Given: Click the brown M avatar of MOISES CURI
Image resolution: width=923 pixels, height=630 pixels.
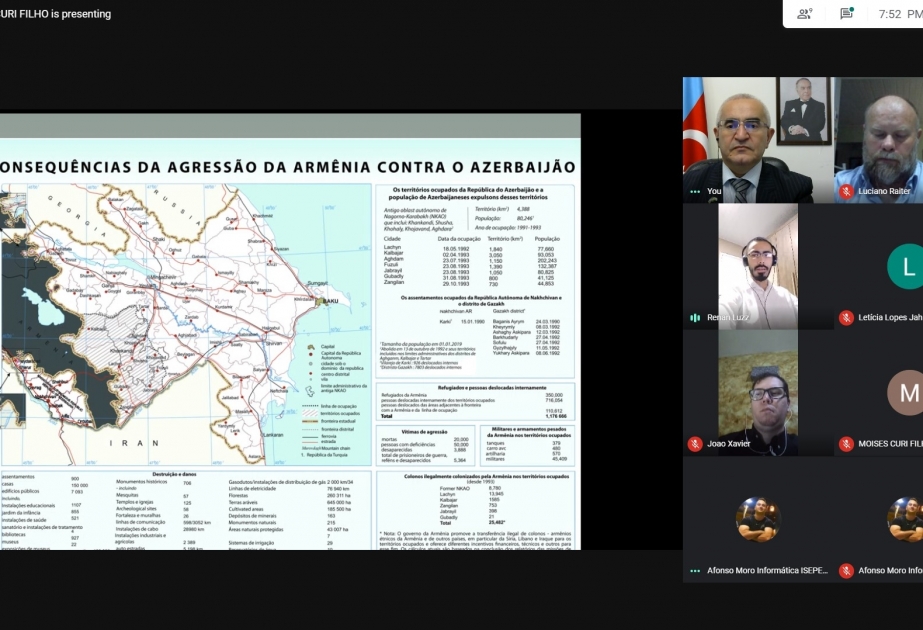Looking at the screenshot, I should [x=905, y=393].
